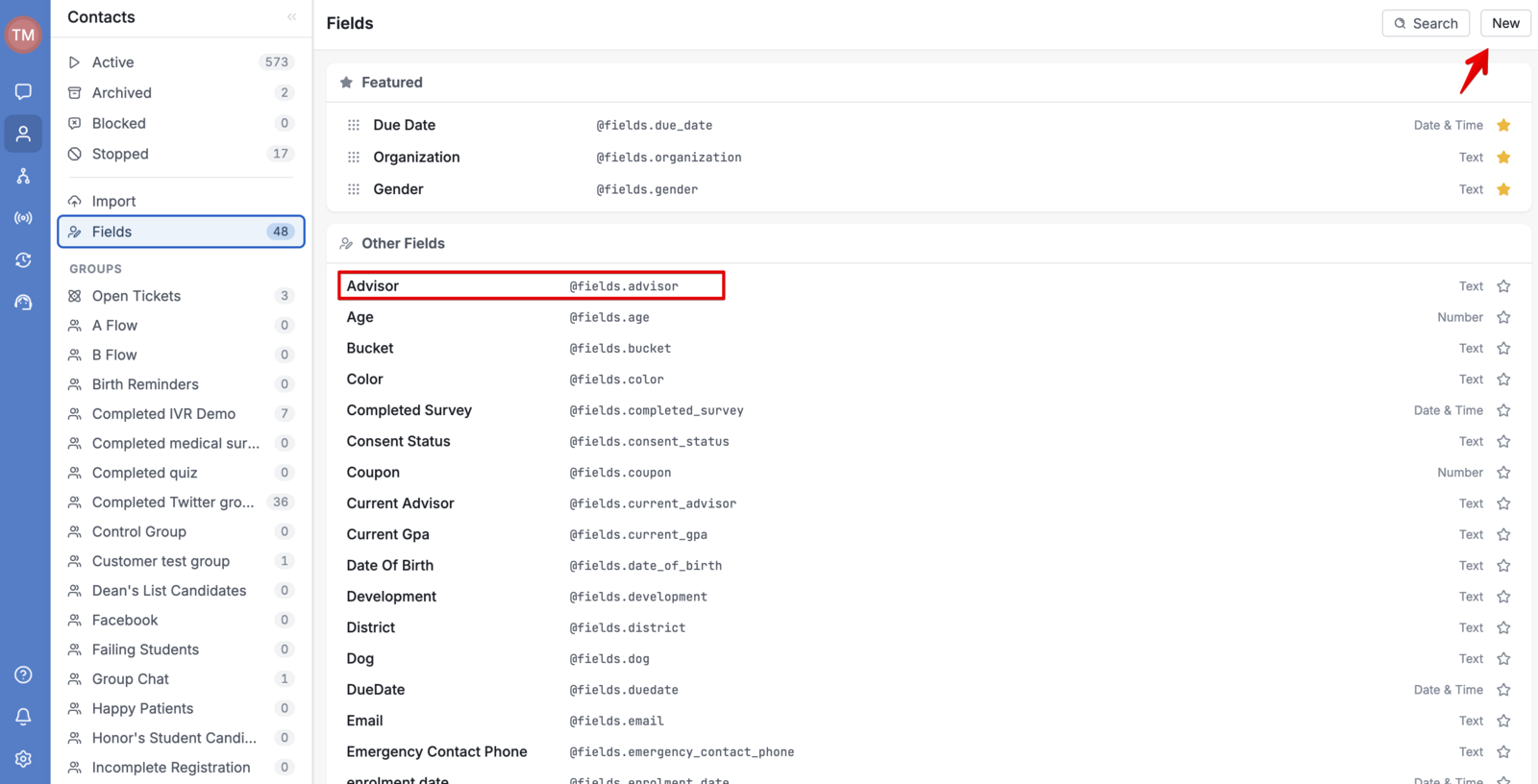Open the flows icon in left sidebar
This screenshot has width=1538, height=784.
(23, 176)
